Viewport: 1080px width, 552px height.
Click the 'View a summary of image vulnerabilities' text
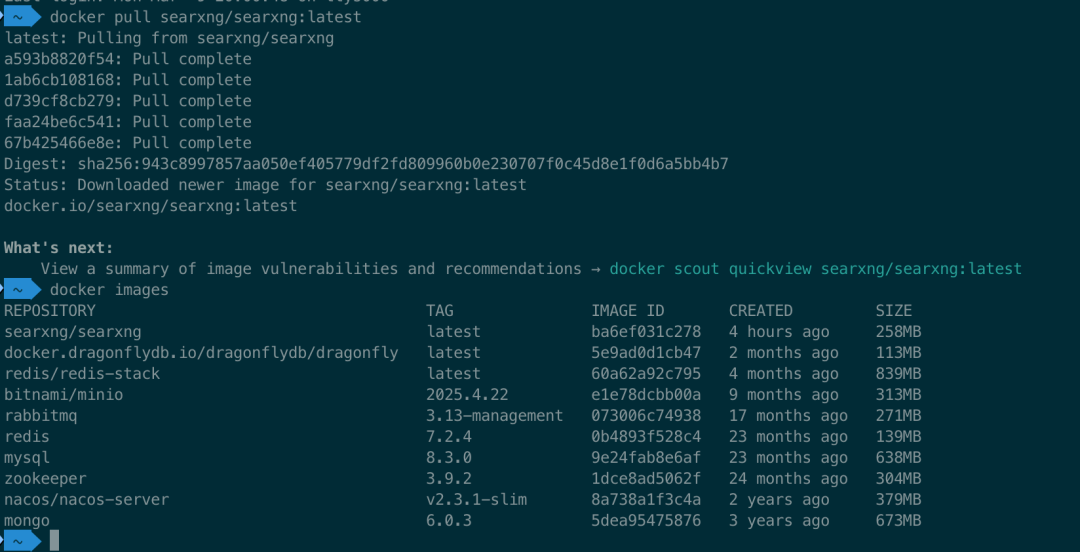[311, 269]
